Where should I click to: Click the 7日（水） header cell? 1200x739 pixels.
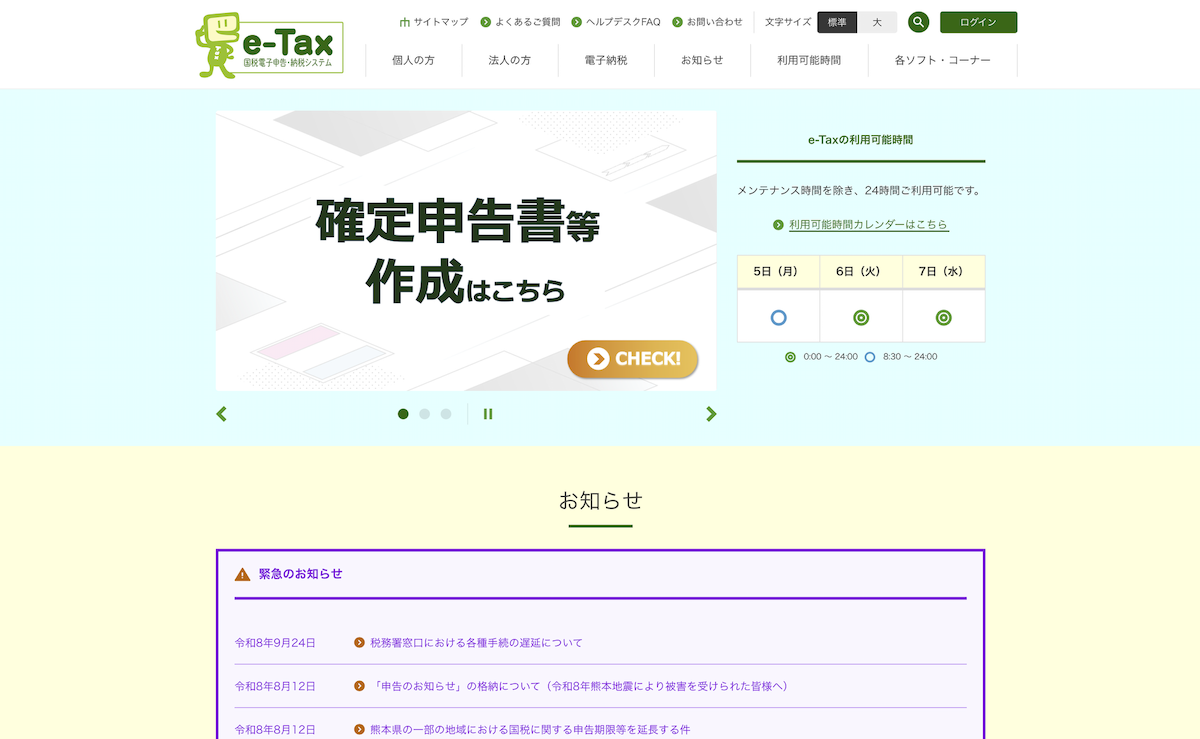(943, 271)
